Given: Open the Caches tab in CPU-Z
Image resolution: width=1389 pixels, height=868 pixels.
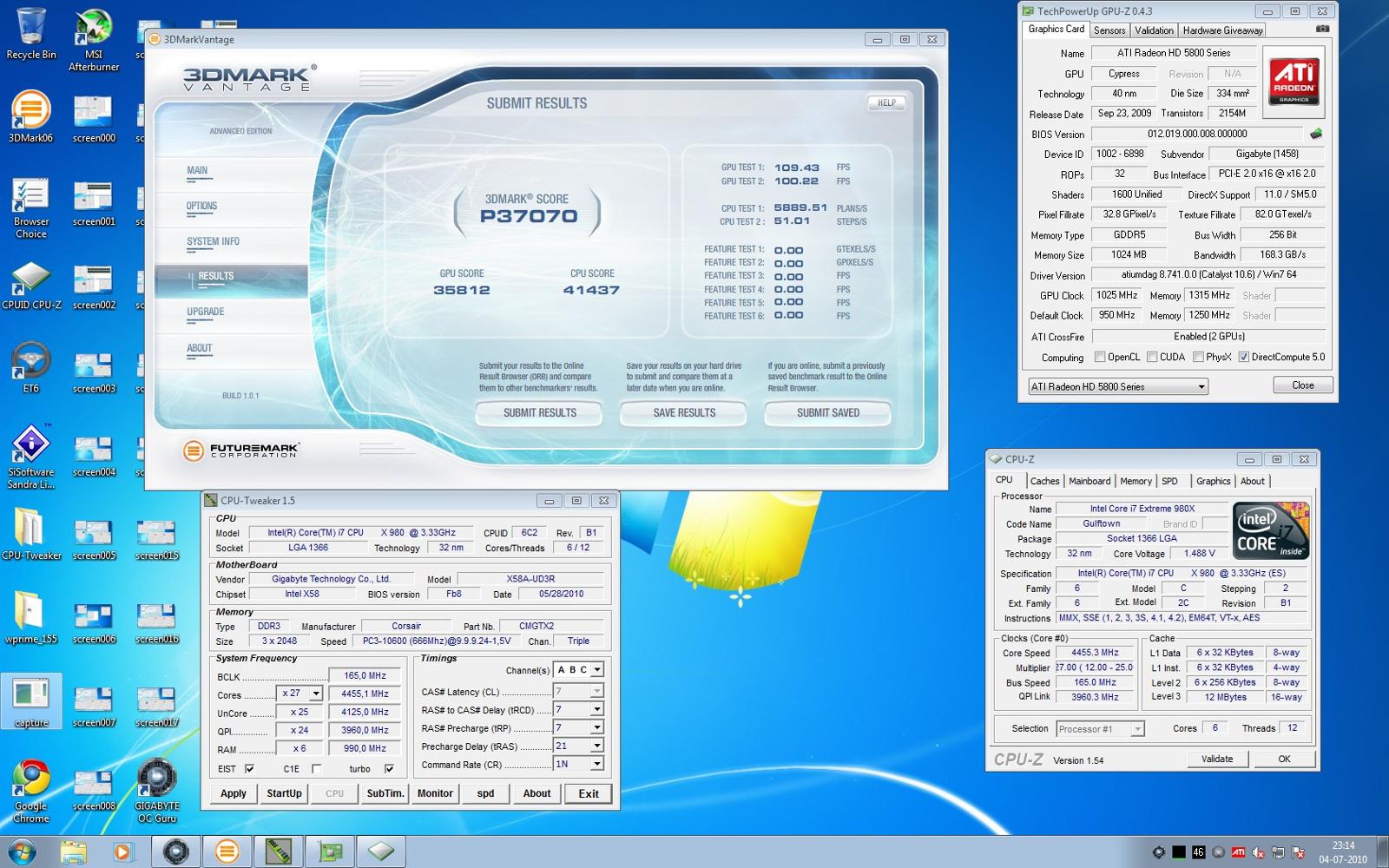Looking at the screenshot, I should click(x=1044, y=481).
